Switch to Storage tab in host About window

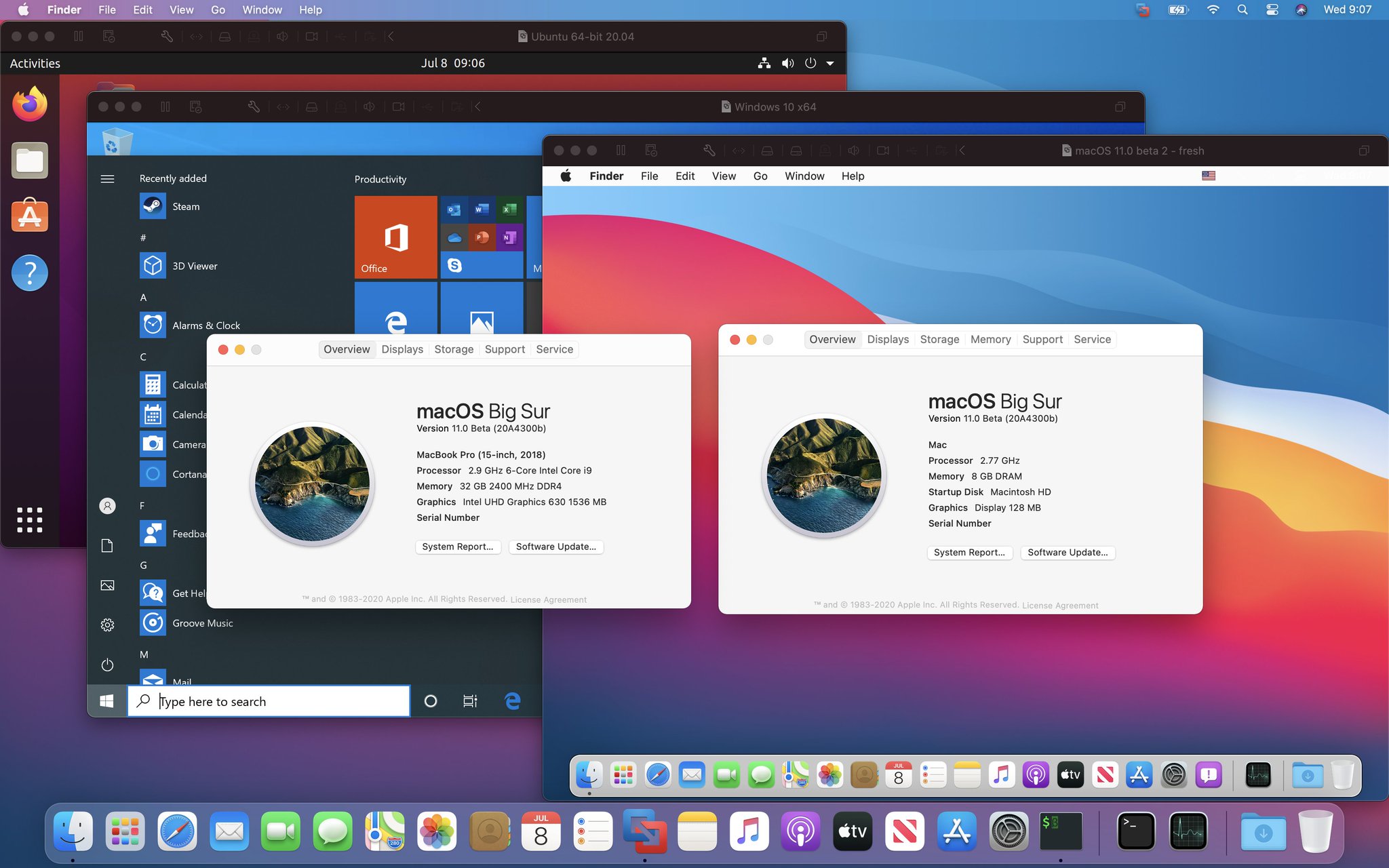click(x=454, y=349)
